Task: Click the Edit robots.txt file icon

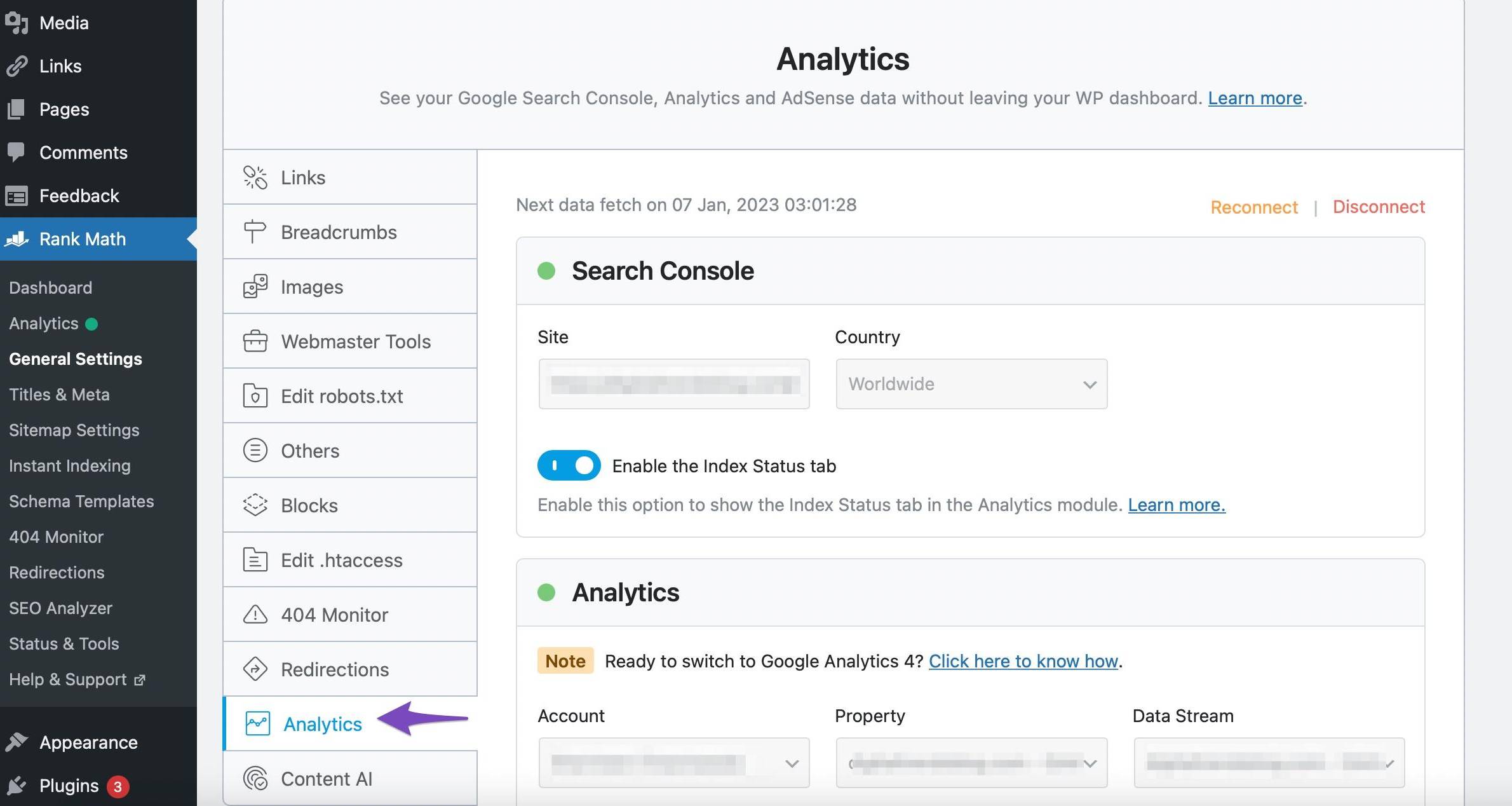Action: [x=255, y=396]
